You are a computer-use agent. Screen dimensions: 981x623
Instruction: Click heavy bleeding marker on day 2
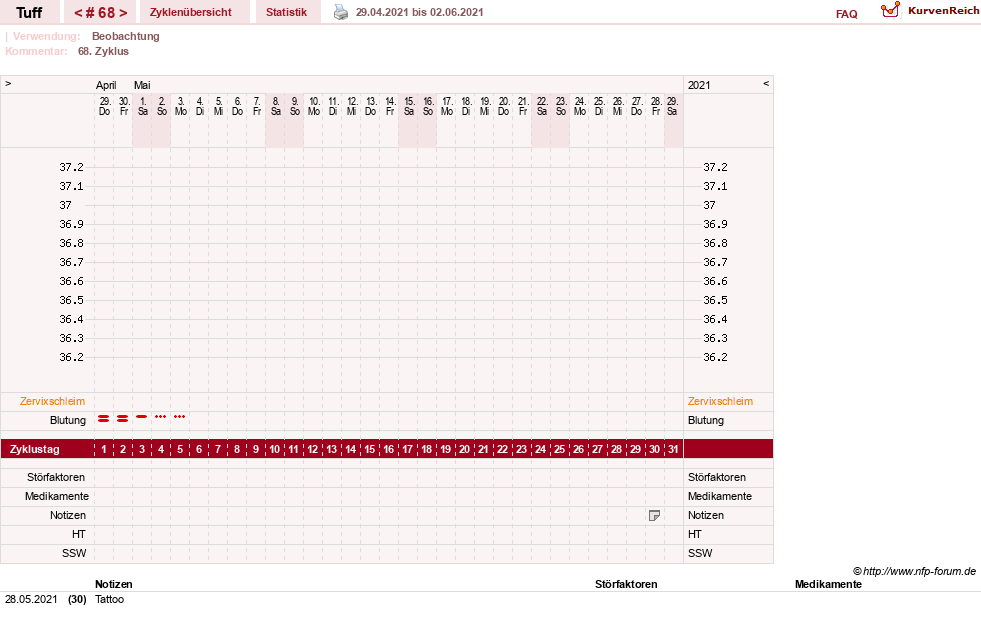123,418
